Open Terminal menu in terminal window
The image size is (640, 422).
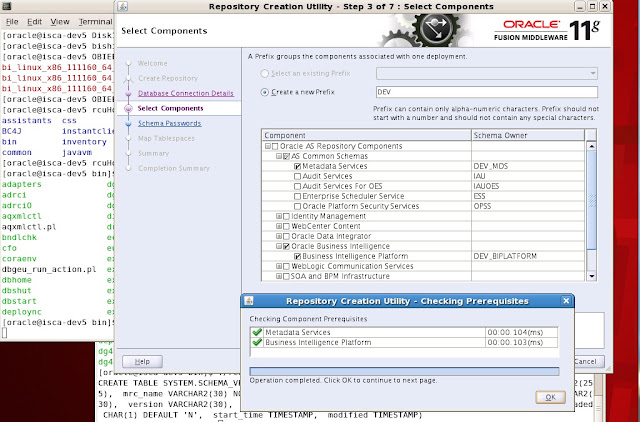point(95,22)
